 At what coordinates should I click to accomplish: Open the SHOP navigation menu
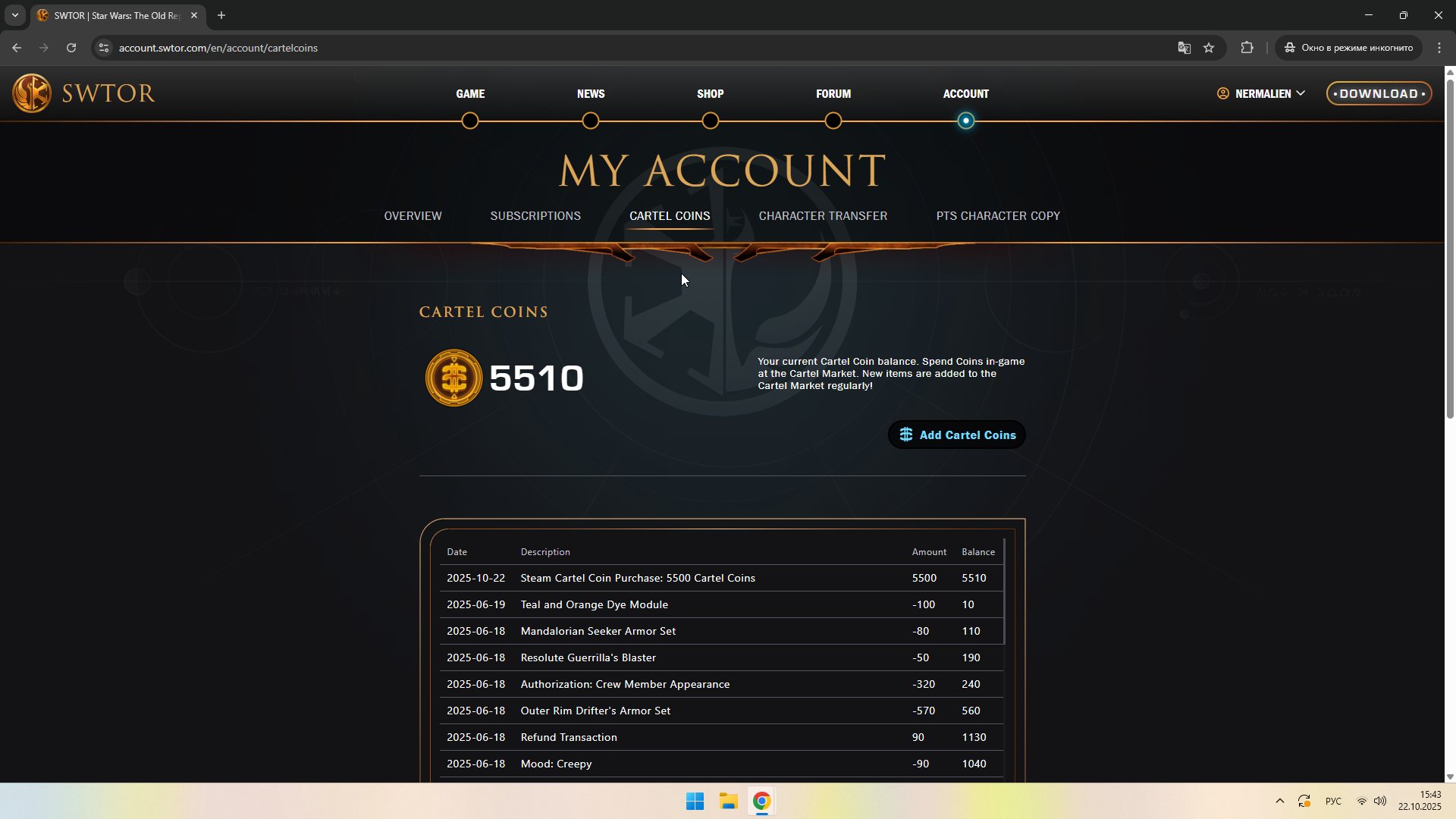click(710, 94)
